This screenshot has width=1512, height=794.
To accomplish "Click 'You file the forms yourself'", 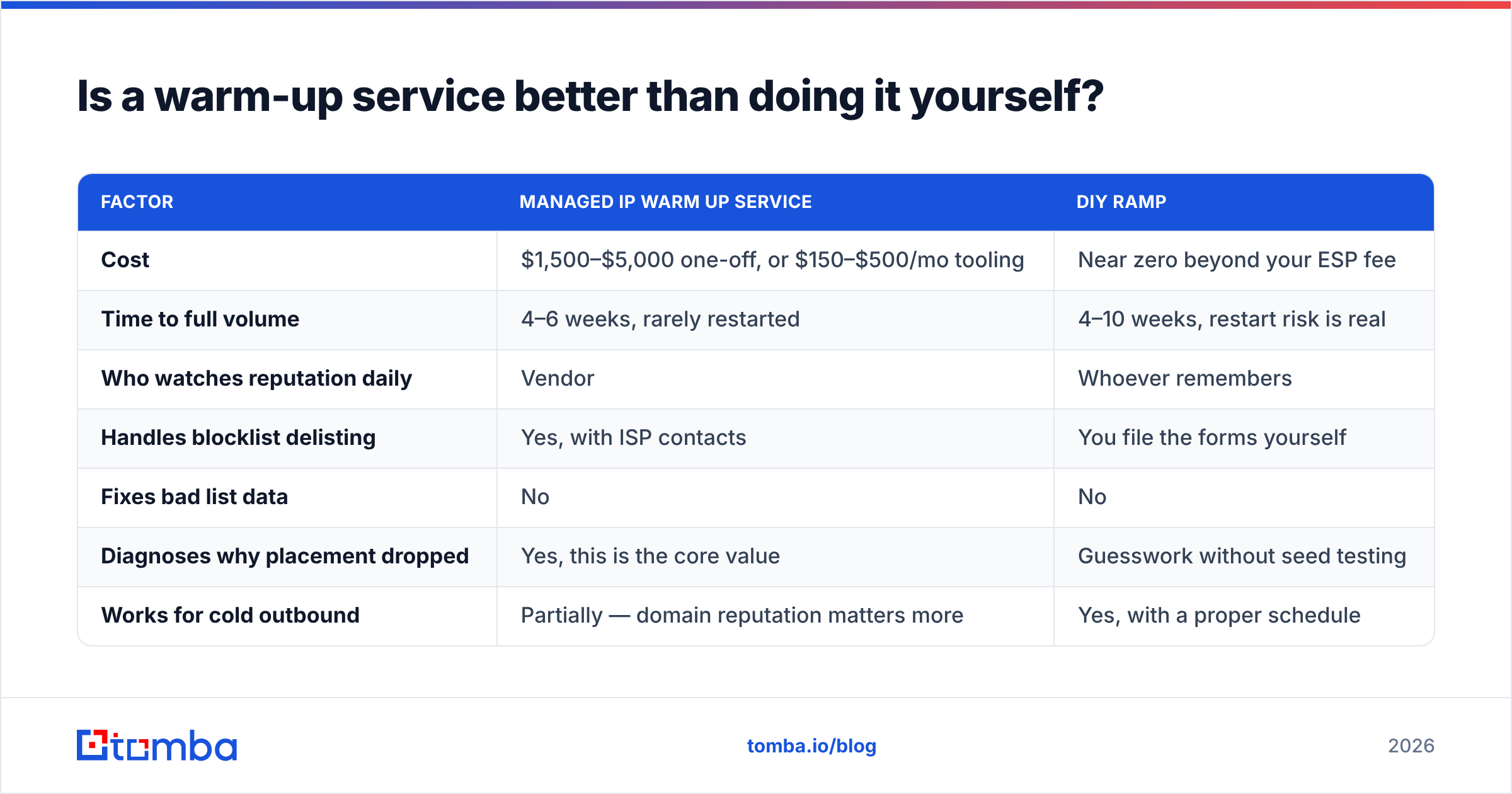I will click(x=1212, y=437).
